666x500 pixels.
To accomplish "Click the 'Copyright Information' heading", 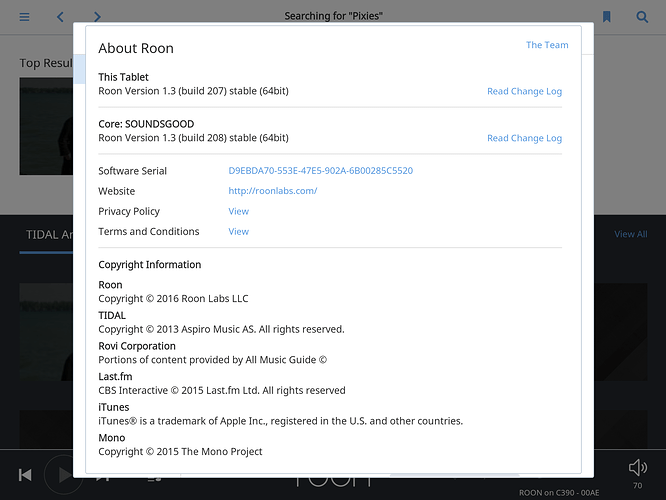I will click(150, 265).
